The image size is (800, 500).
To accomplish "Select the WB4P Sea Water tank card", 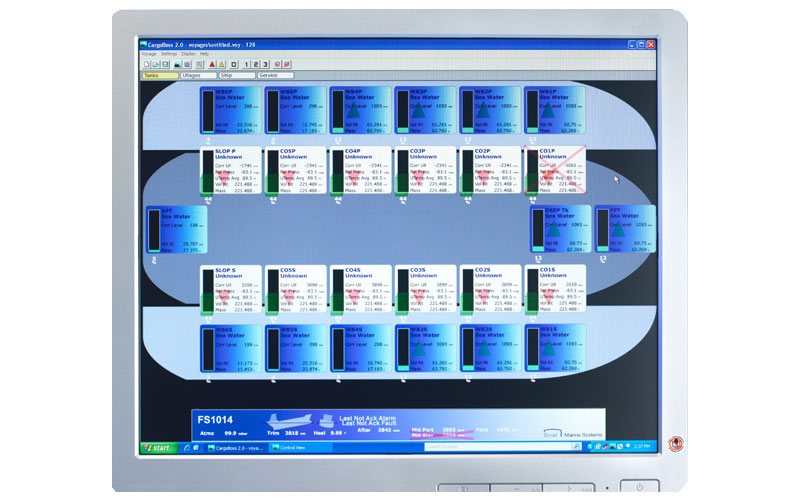I will point(360,110).
